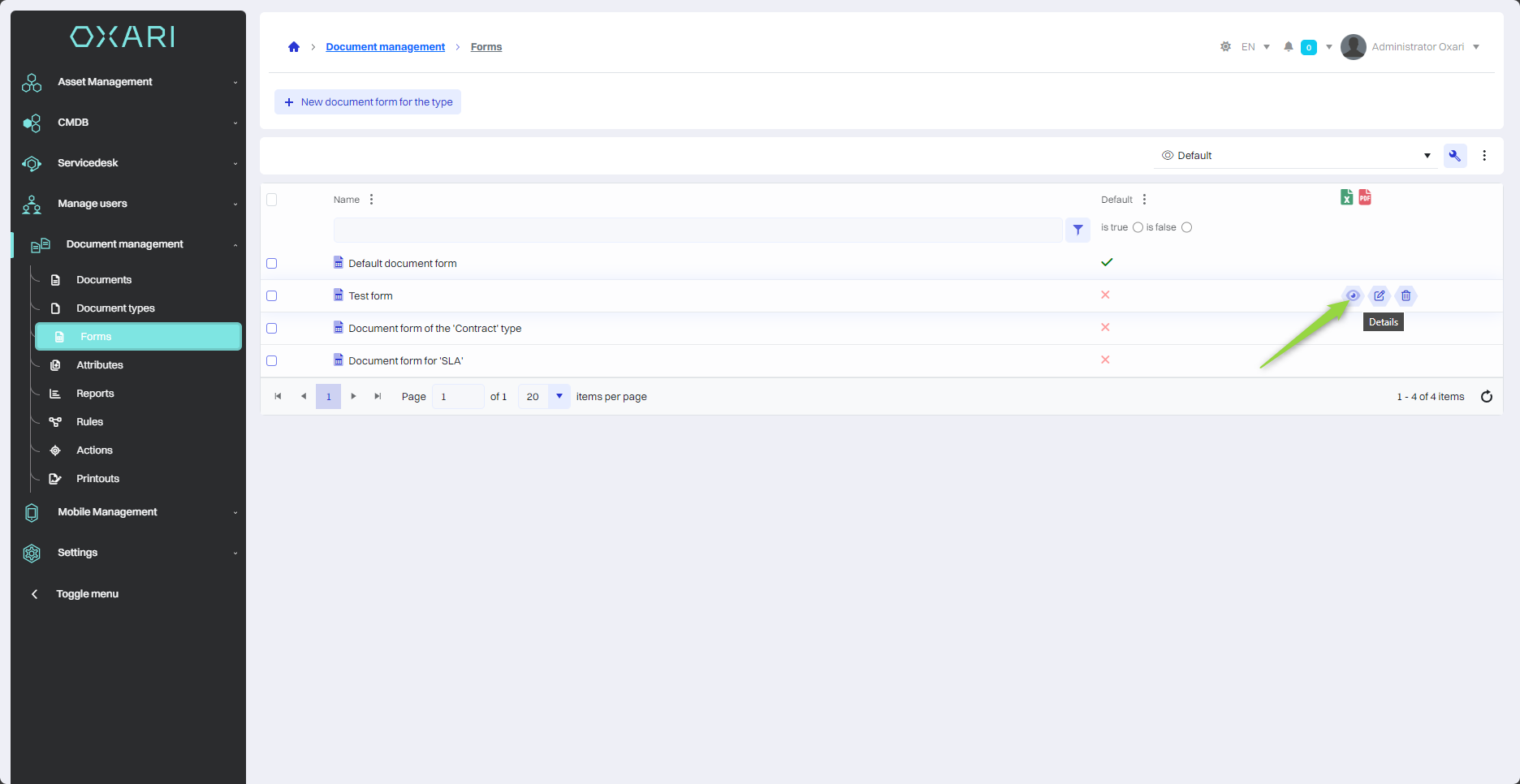Click the blue wrench view settings icon
1520x784 pixels.
point(1455,156)
